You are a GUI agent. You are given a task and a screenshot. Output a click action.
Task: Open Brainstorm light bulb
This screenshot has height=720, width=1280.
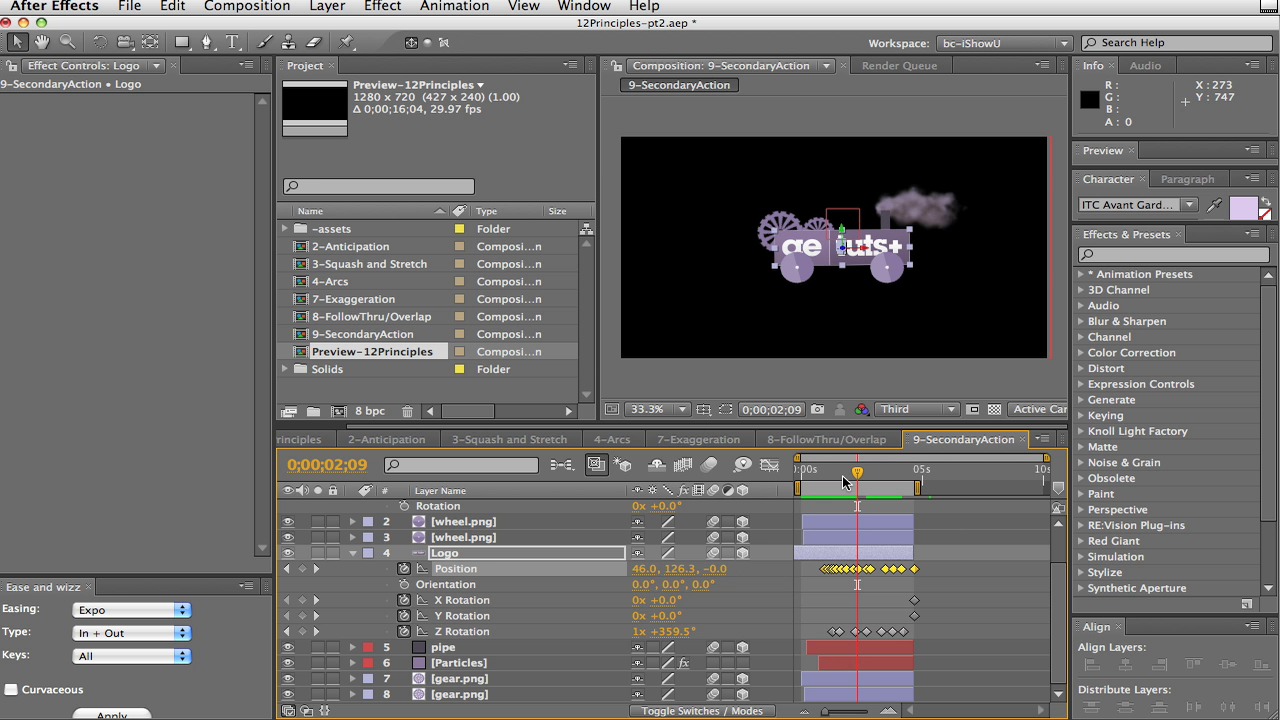coord(742,465)
